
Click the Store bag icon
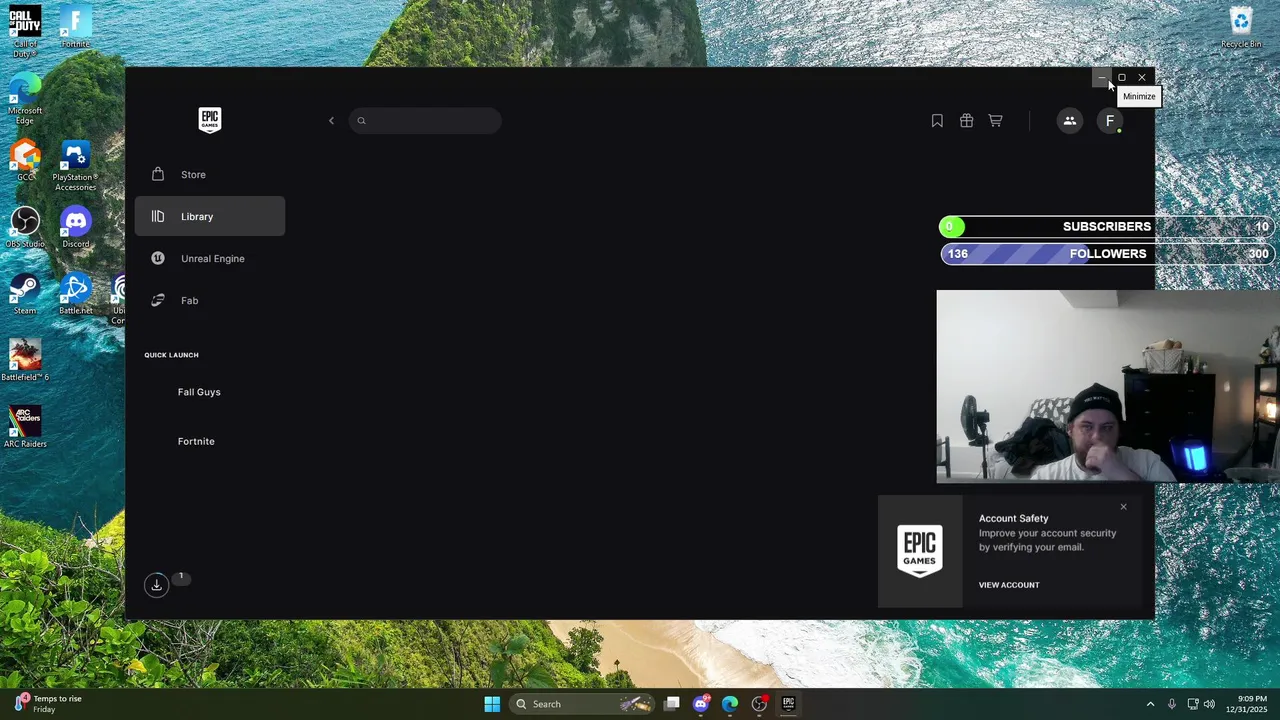[158, 174]
